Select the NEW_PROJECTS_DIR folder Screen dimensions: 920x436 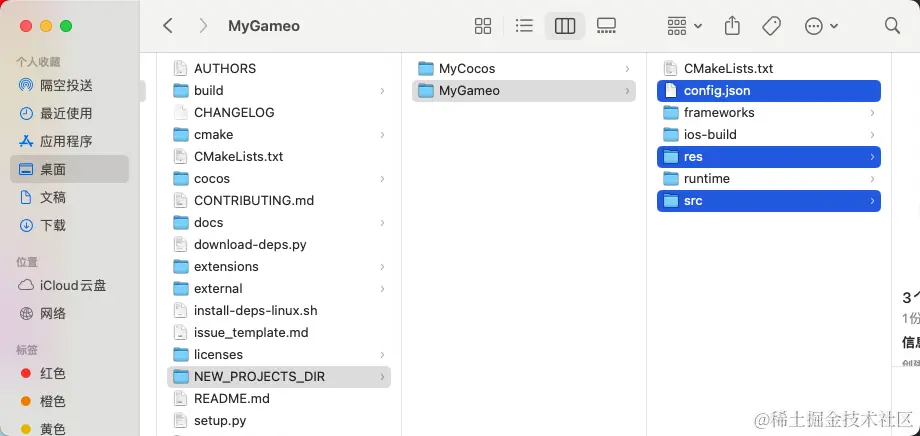(x=279, y=377)
